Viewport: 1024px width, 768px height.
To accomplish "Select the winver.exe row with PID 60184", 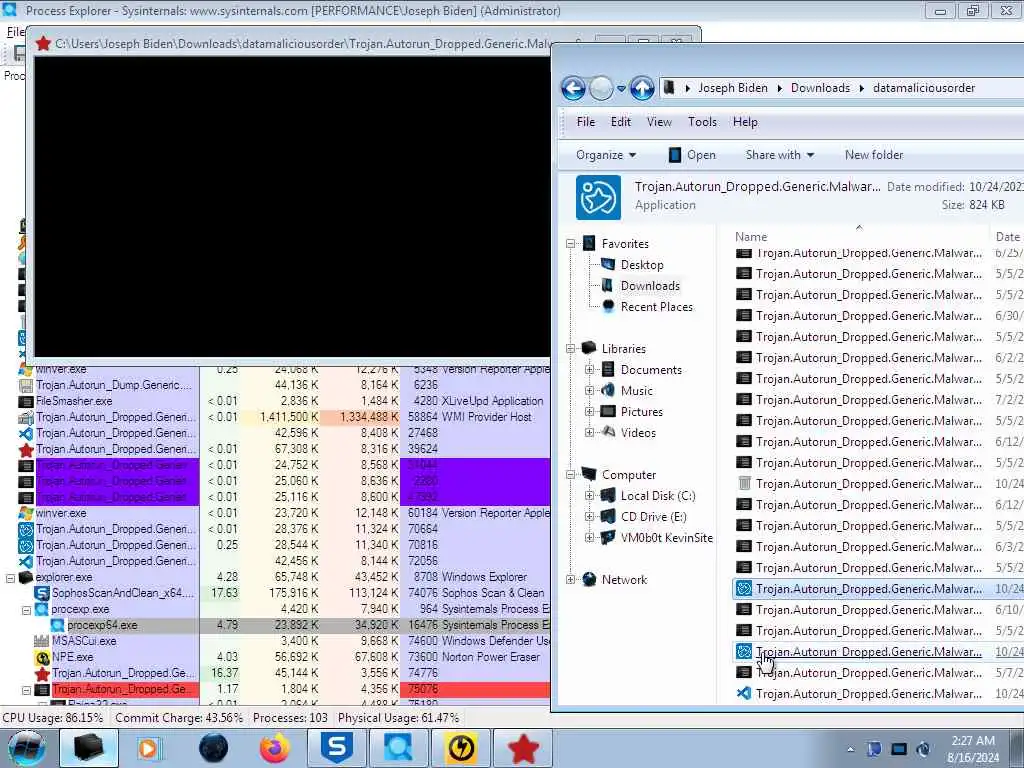I will pos(283,513).
